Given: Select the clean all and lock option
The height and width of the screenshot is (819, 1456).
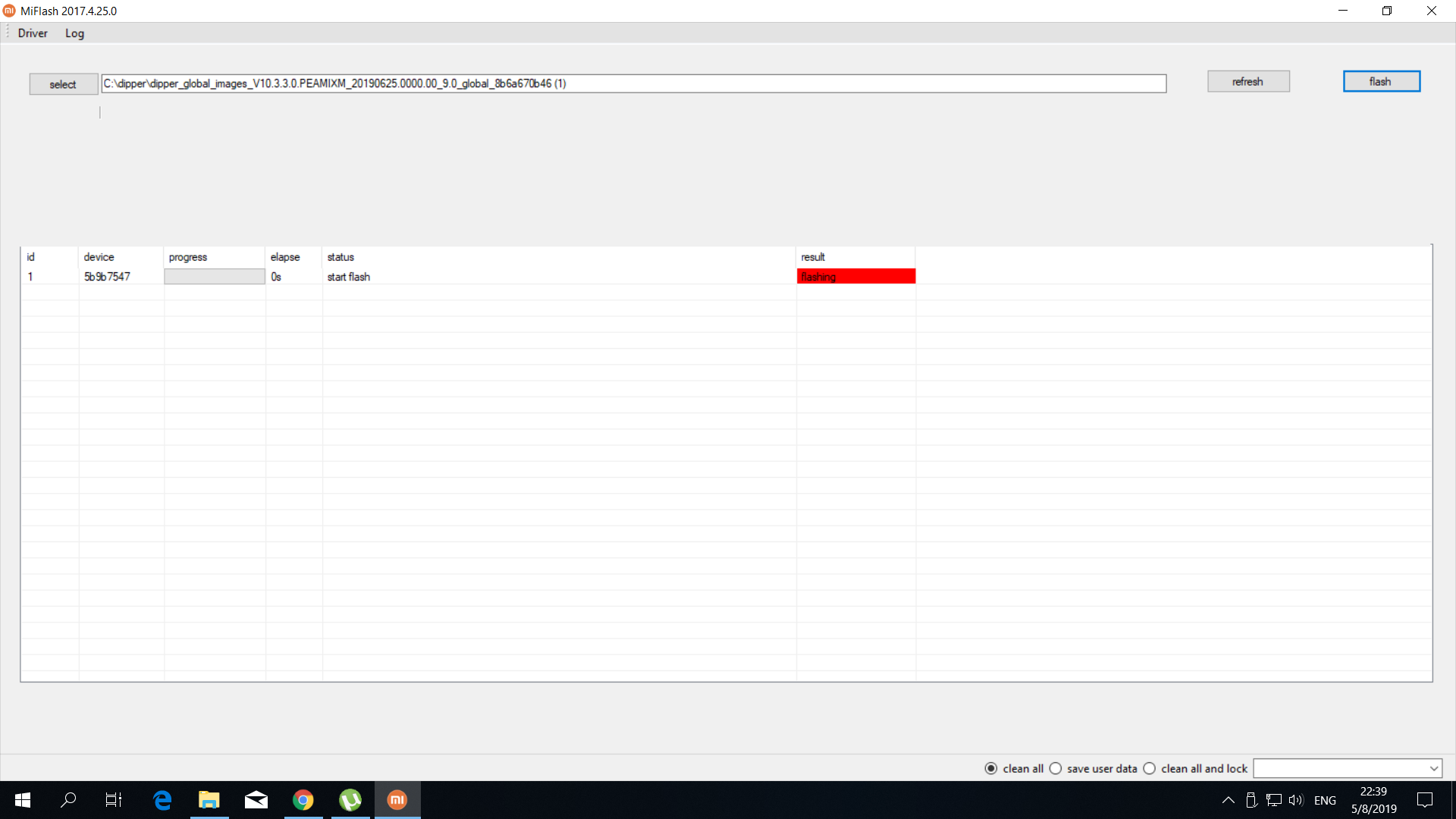Looking at the screenshot, I should pyautogui.click(x=1150, y=768).
